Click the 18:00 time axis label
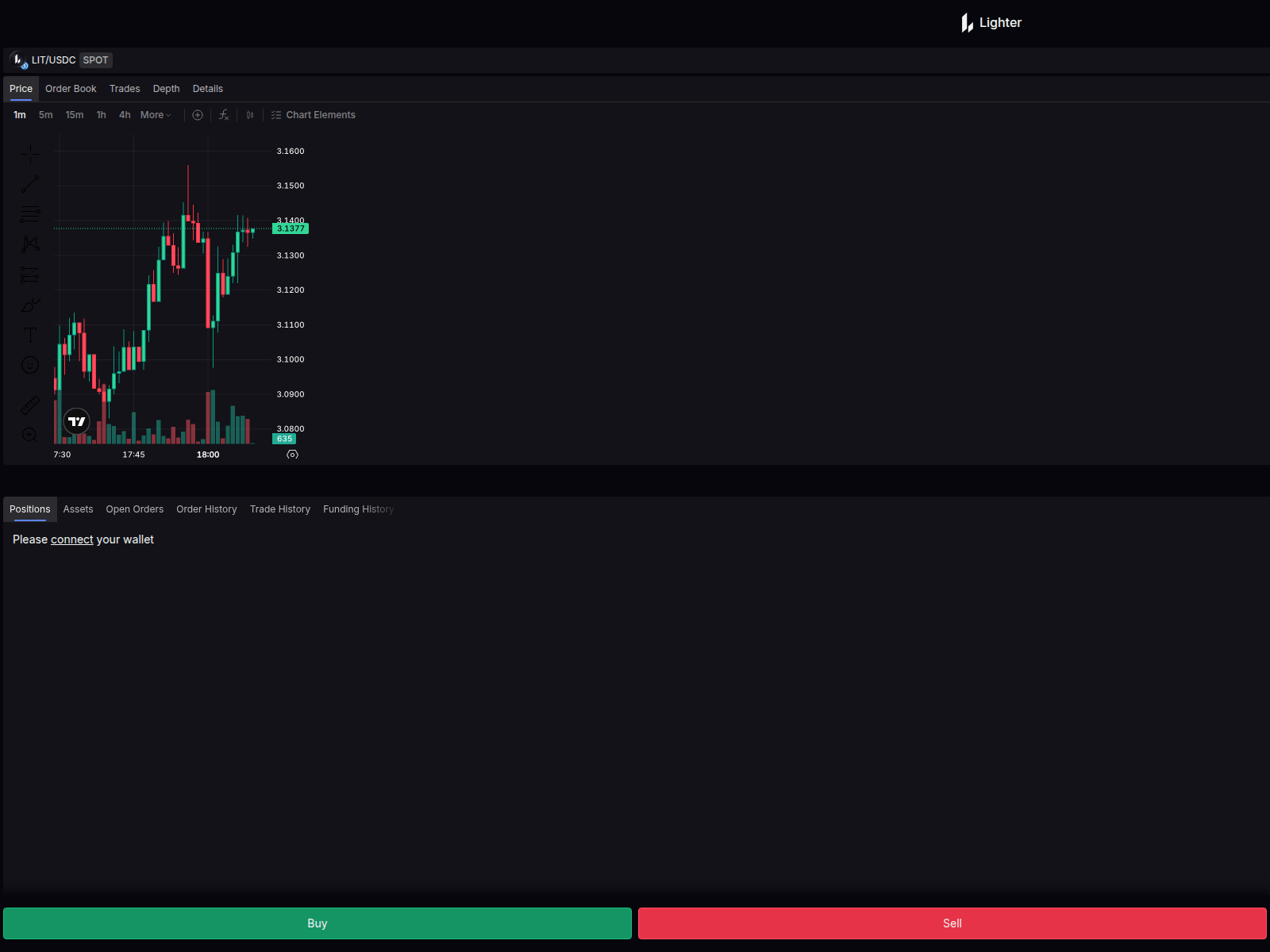The width and height of the screenshot is (1270, 952). [208, 455]
